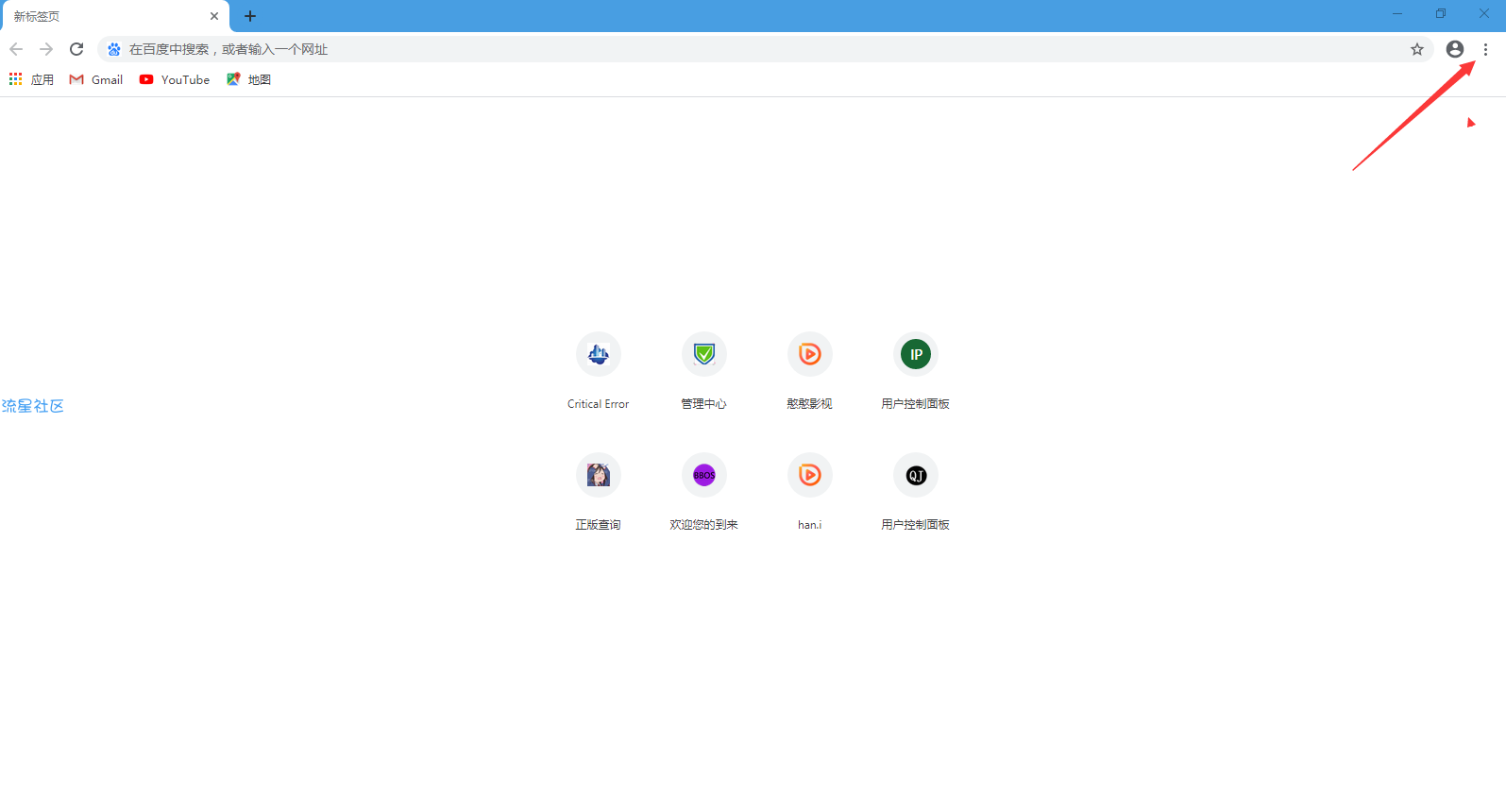The height and width of the screenshot is (812, 1506).
Task: Bookmark this page with the star icon
Action: (x=1416, y=49)
